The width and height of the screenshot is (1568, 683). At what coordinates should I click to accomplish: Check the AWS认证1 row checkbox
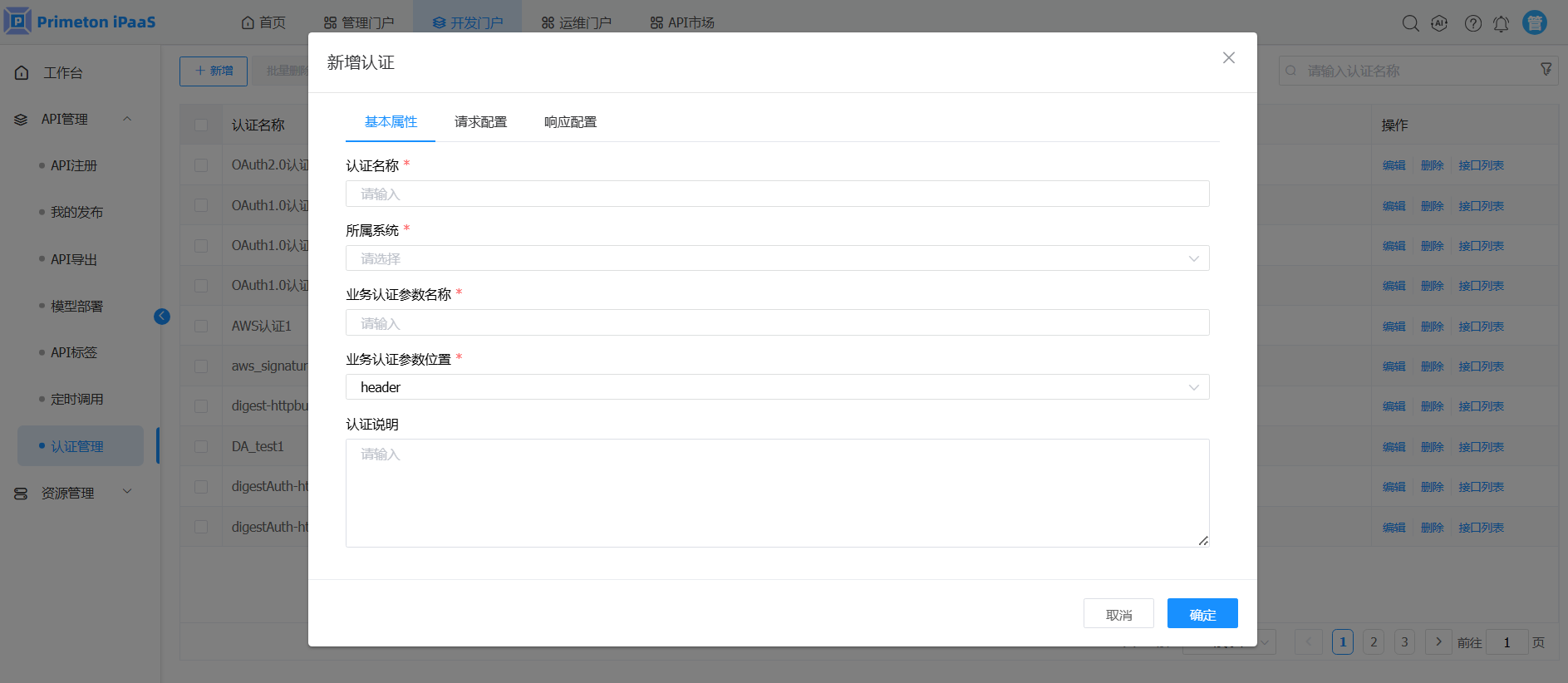[x=201, y=327]
